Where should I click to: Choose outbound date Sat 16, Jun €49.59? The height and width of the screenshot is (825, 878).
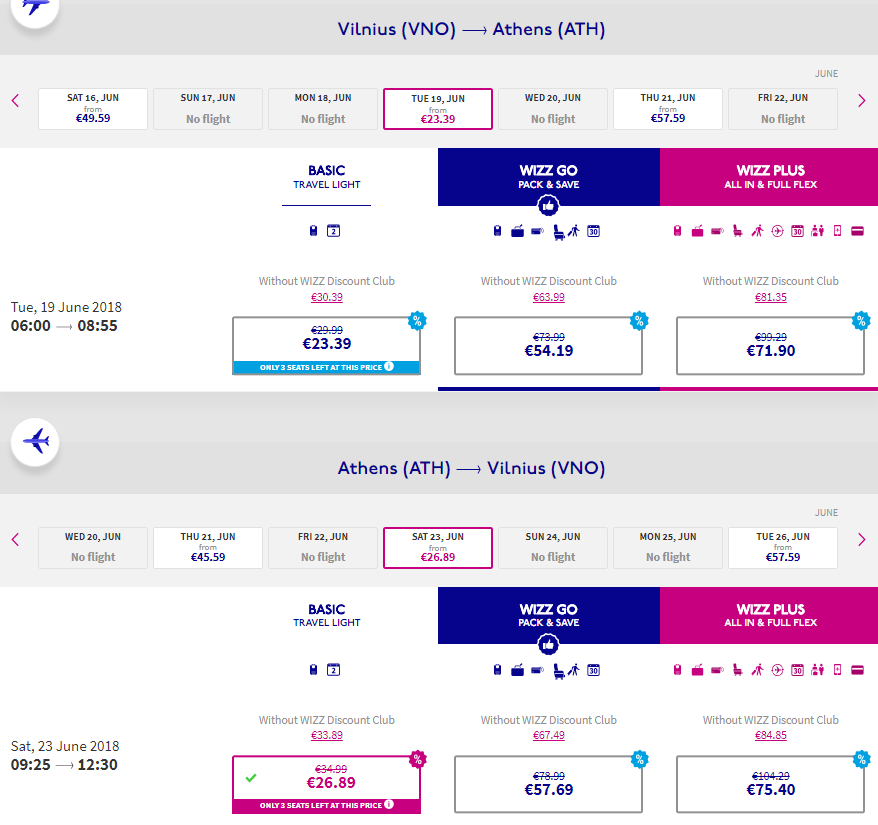(x=93, y=109)
